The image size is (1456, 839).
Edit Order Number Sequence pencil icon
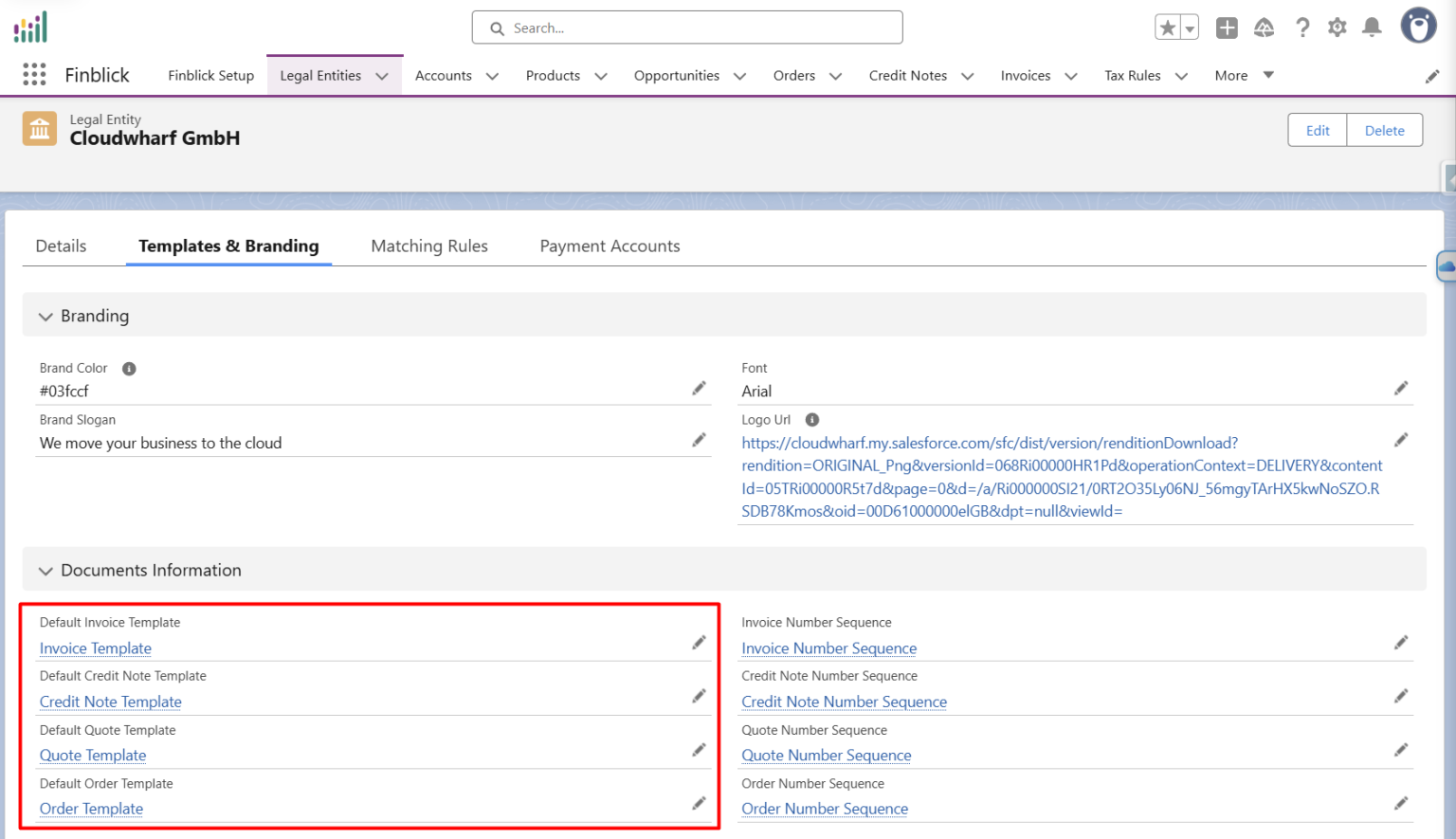tap(1401, 803)
